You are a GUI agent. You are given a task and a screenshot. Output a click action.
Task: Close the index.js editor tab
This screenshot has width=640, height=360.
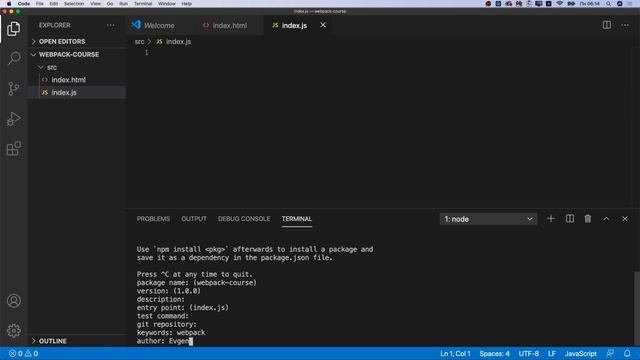click(323, 25)
